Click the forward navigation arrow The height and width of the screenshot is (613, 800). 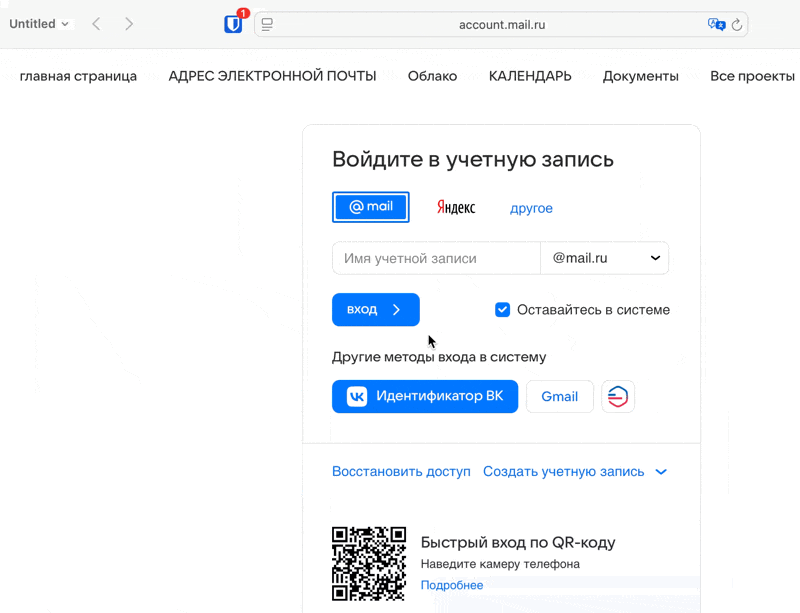(129, 23)
